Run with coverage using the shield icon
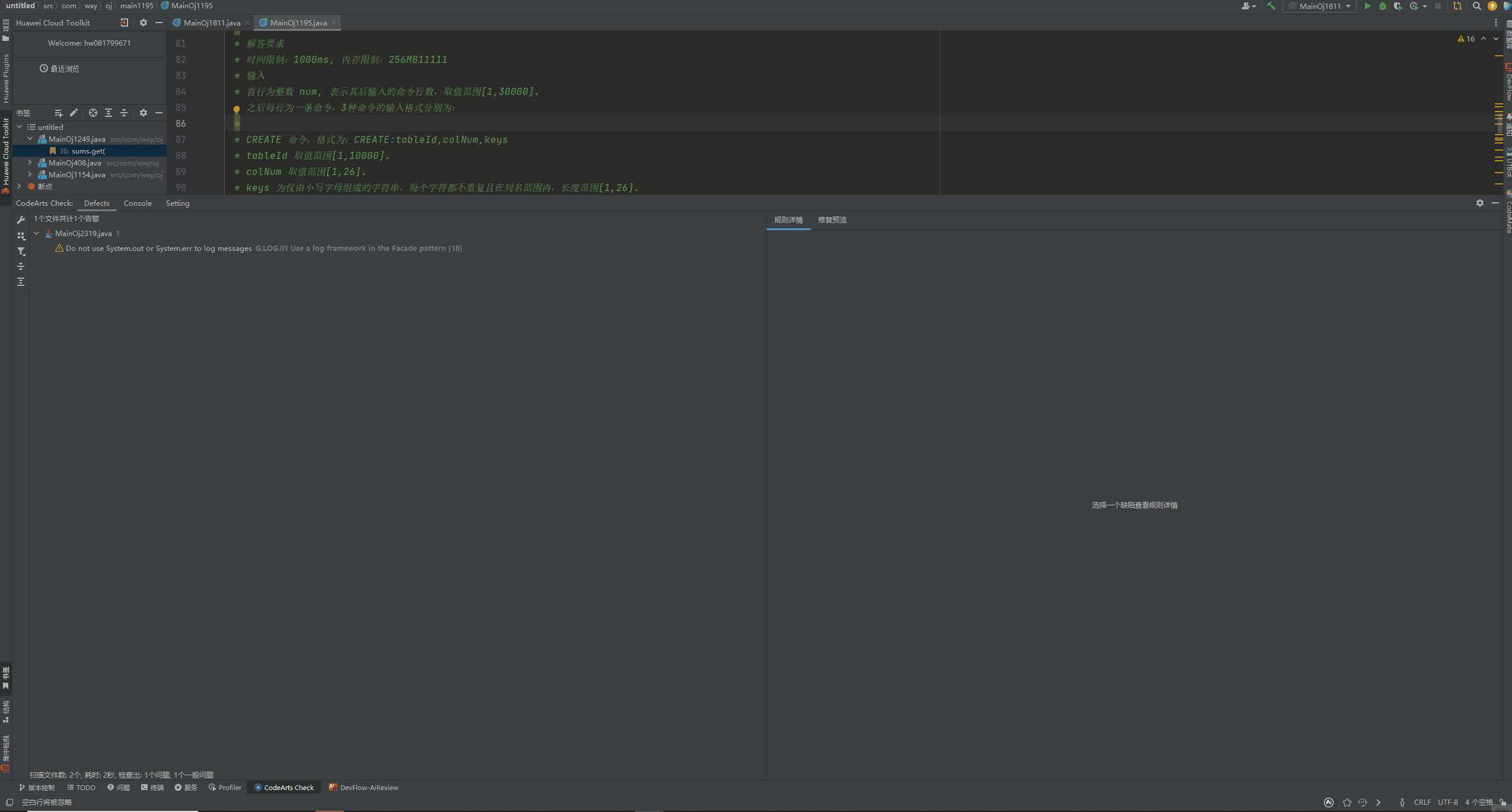Image resolution: width=1512 pixels, height=812 pixels. 1398,7
